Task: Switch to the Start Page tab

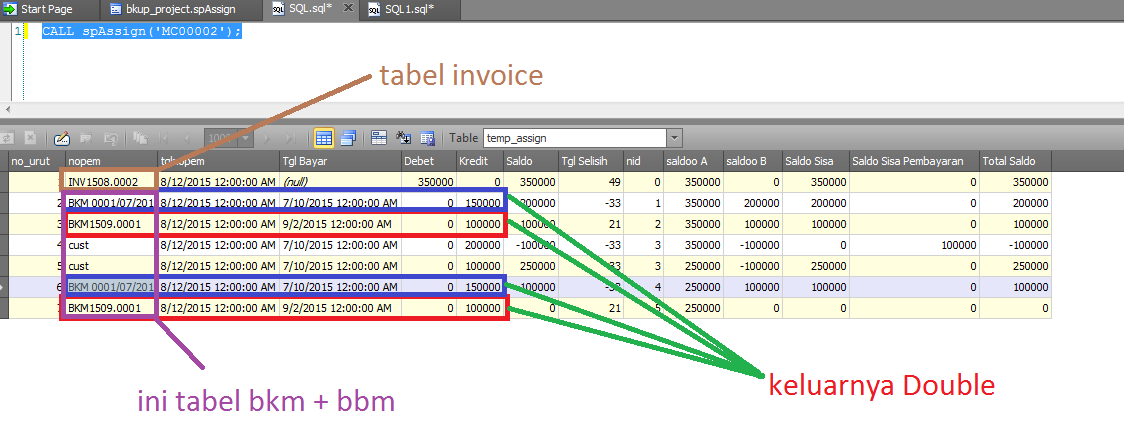Action: [47, 9]
